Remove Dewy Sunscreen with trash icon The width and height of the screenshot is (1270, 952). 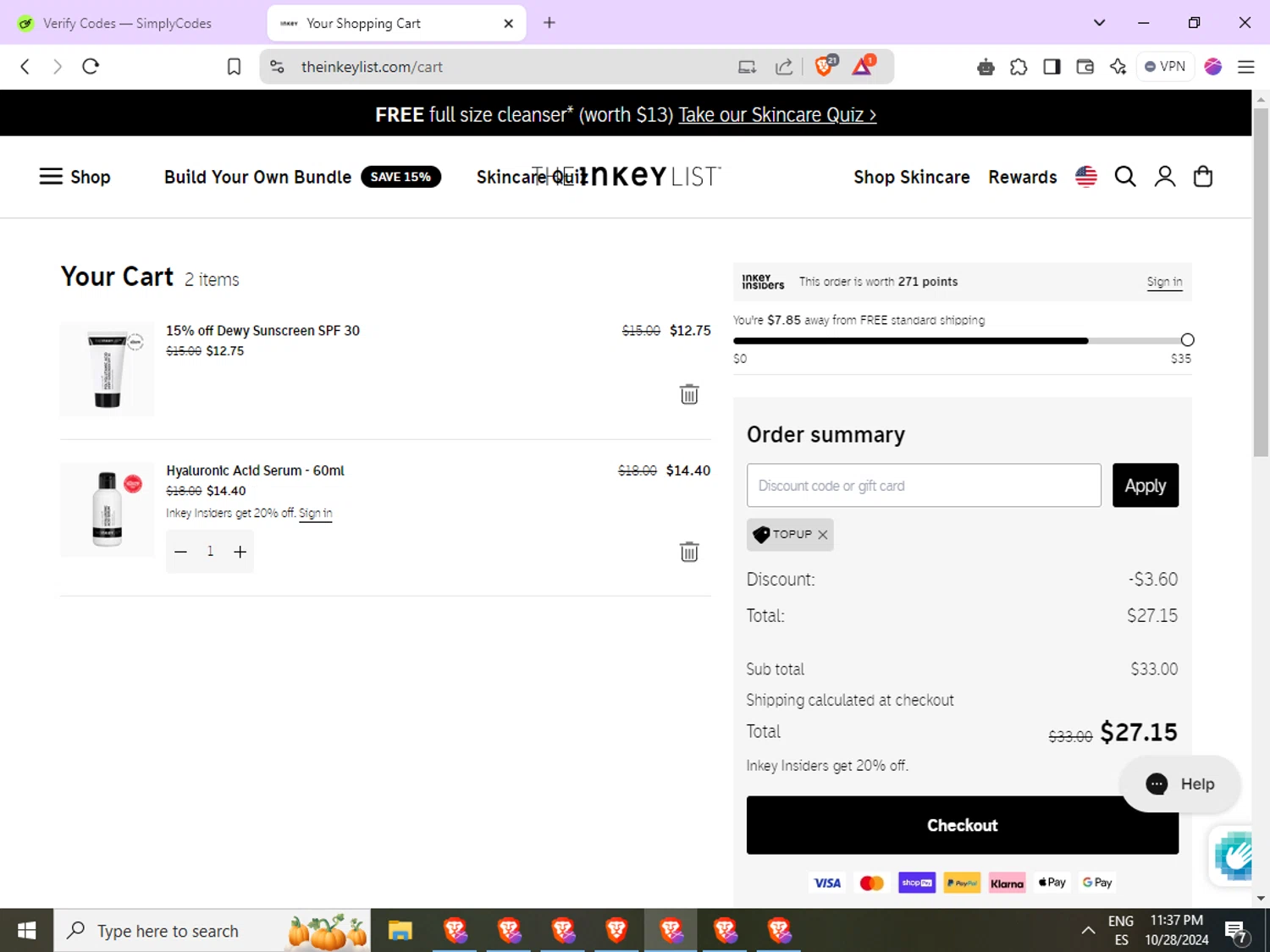click(689, 394)
